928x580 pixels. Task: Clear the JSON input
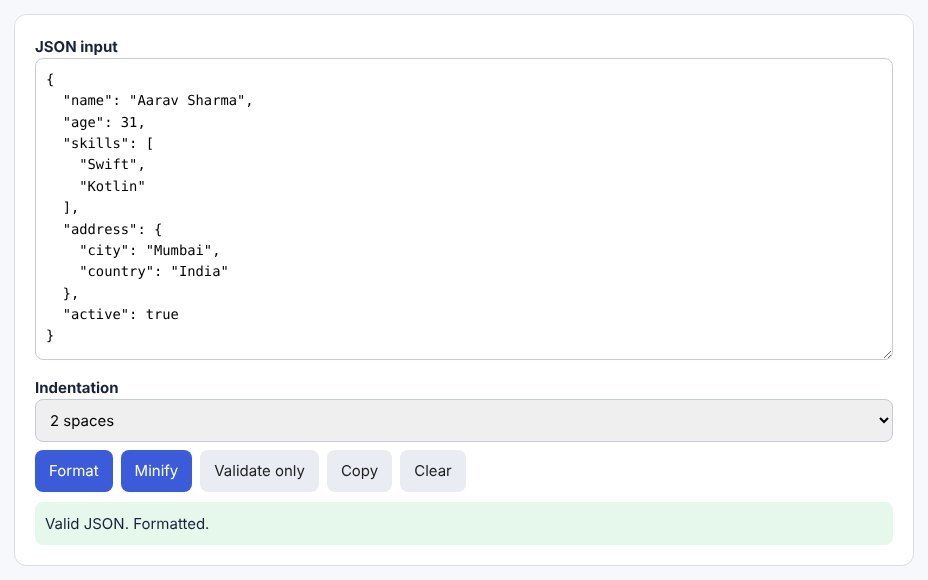coord(433,471)
